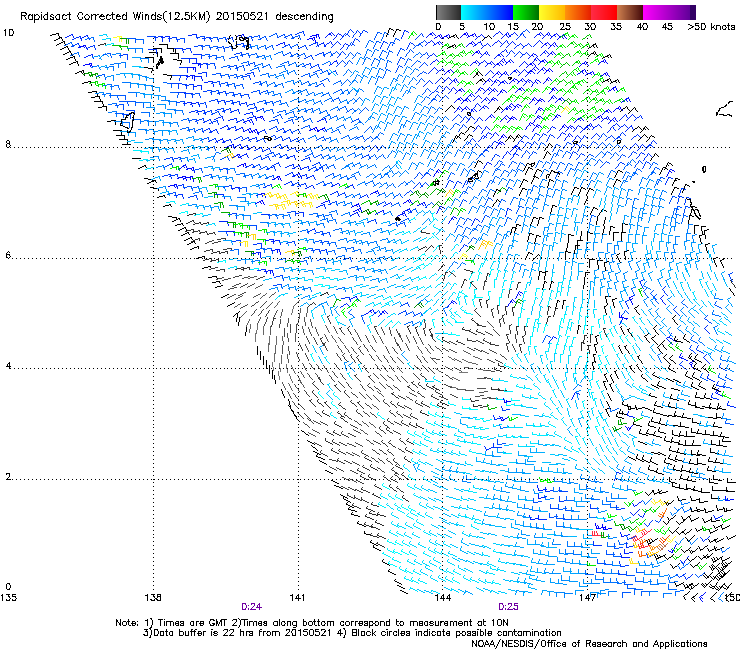Click the cyan-blue 5-15 knots legend swatch

coord(487,12)
